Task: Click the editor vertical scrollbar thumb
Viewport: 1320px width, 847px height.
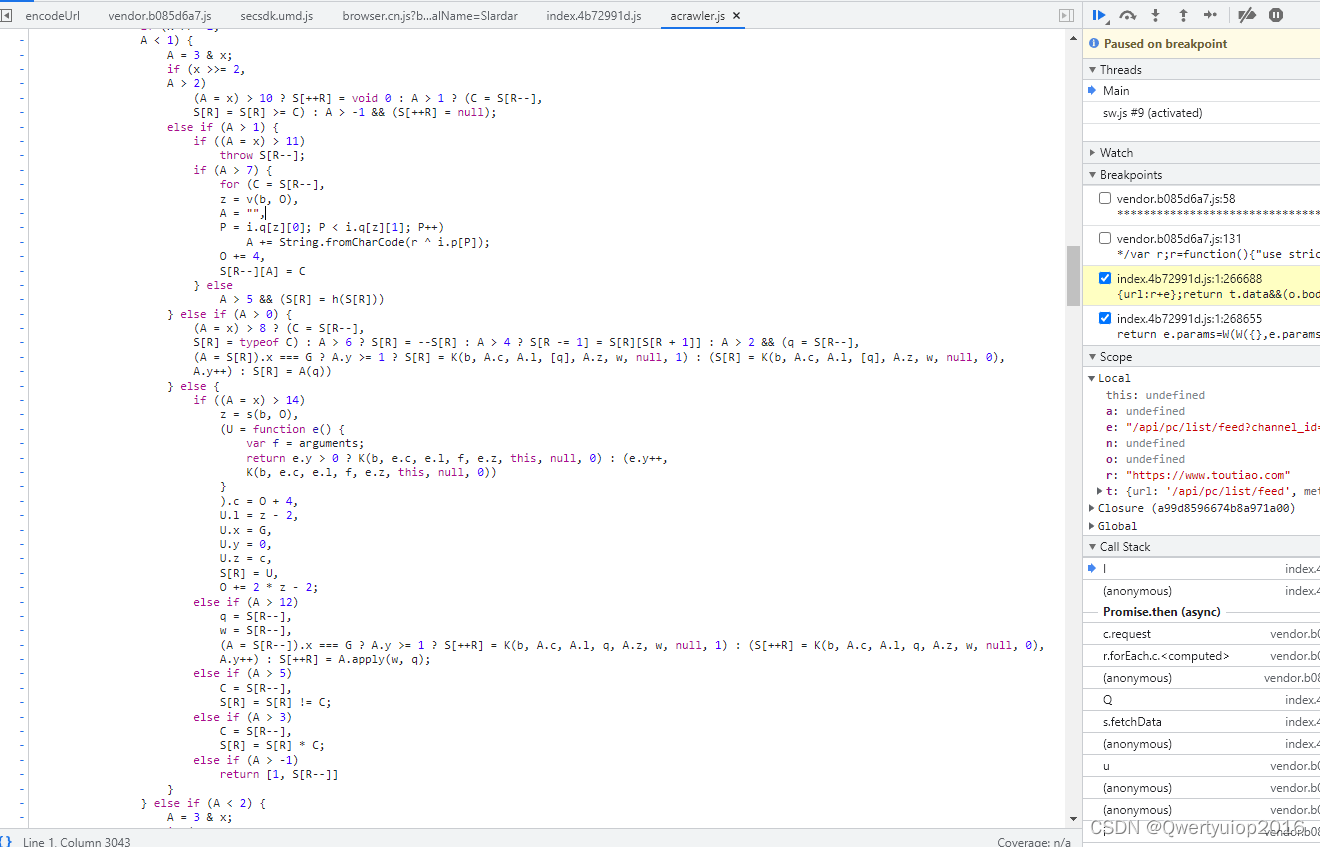Action: [1074, 275]
